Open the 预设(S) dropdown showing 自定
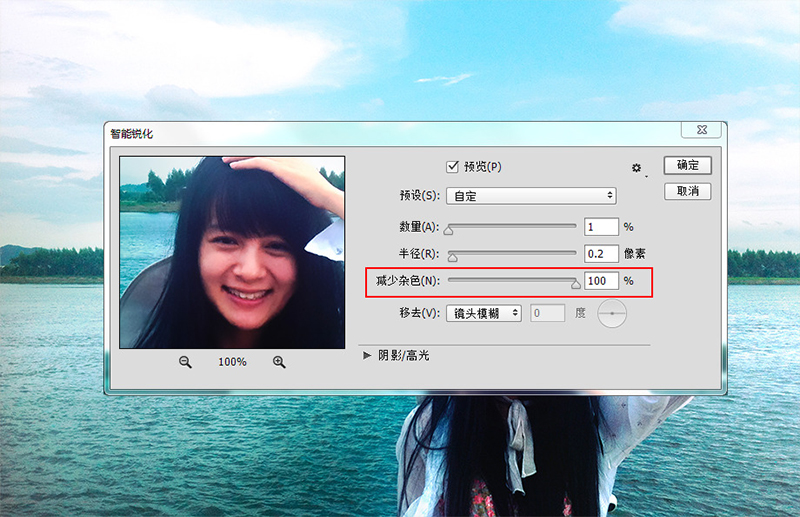Viewport: 800px width, 517px height. pos(530,195)
